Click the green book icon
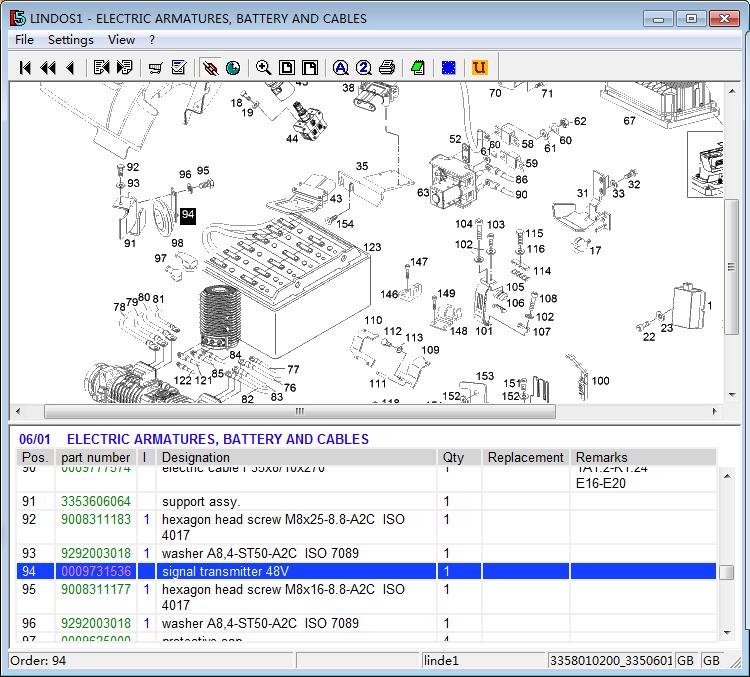Image resolution: width=750 pixels, height=677 pixels. (418, 68)
